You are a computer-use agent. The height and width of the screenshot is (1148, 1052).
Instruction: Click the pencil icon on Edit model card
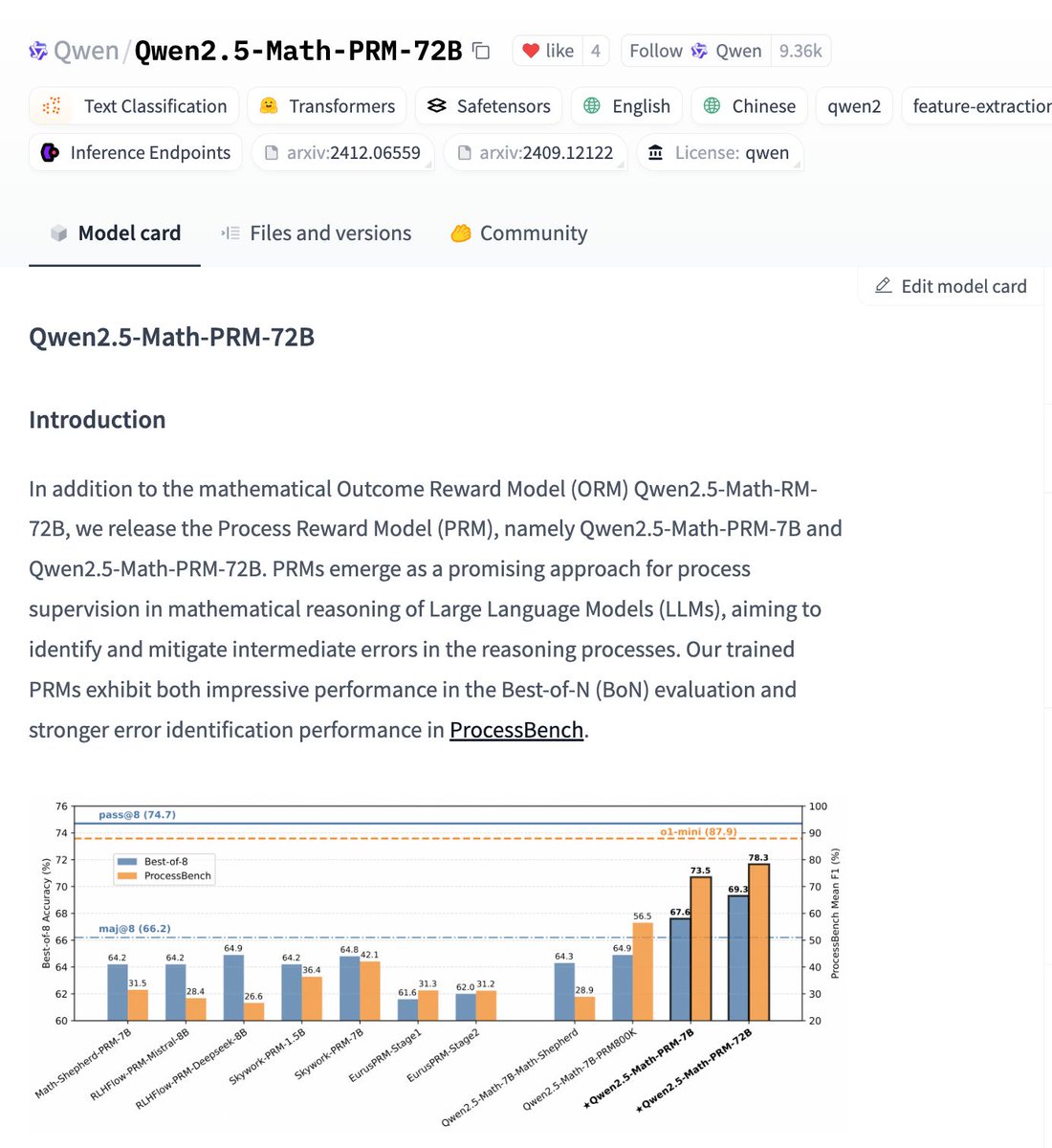pyautogui.click(x=884, y=285)
